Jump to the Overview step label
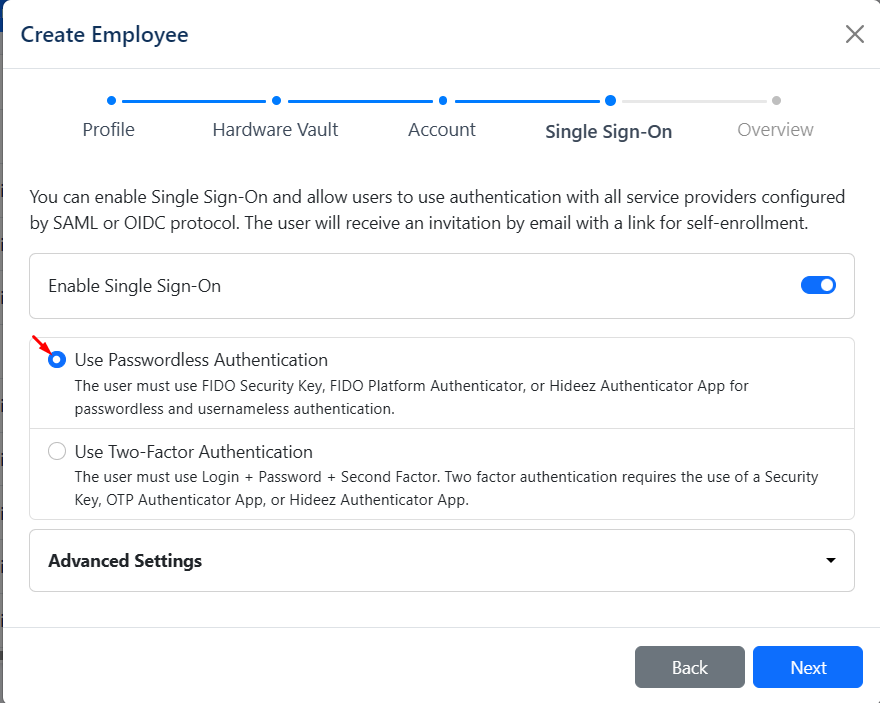The width and height of the screenshot is (880, 703). [x=775, y=130]
